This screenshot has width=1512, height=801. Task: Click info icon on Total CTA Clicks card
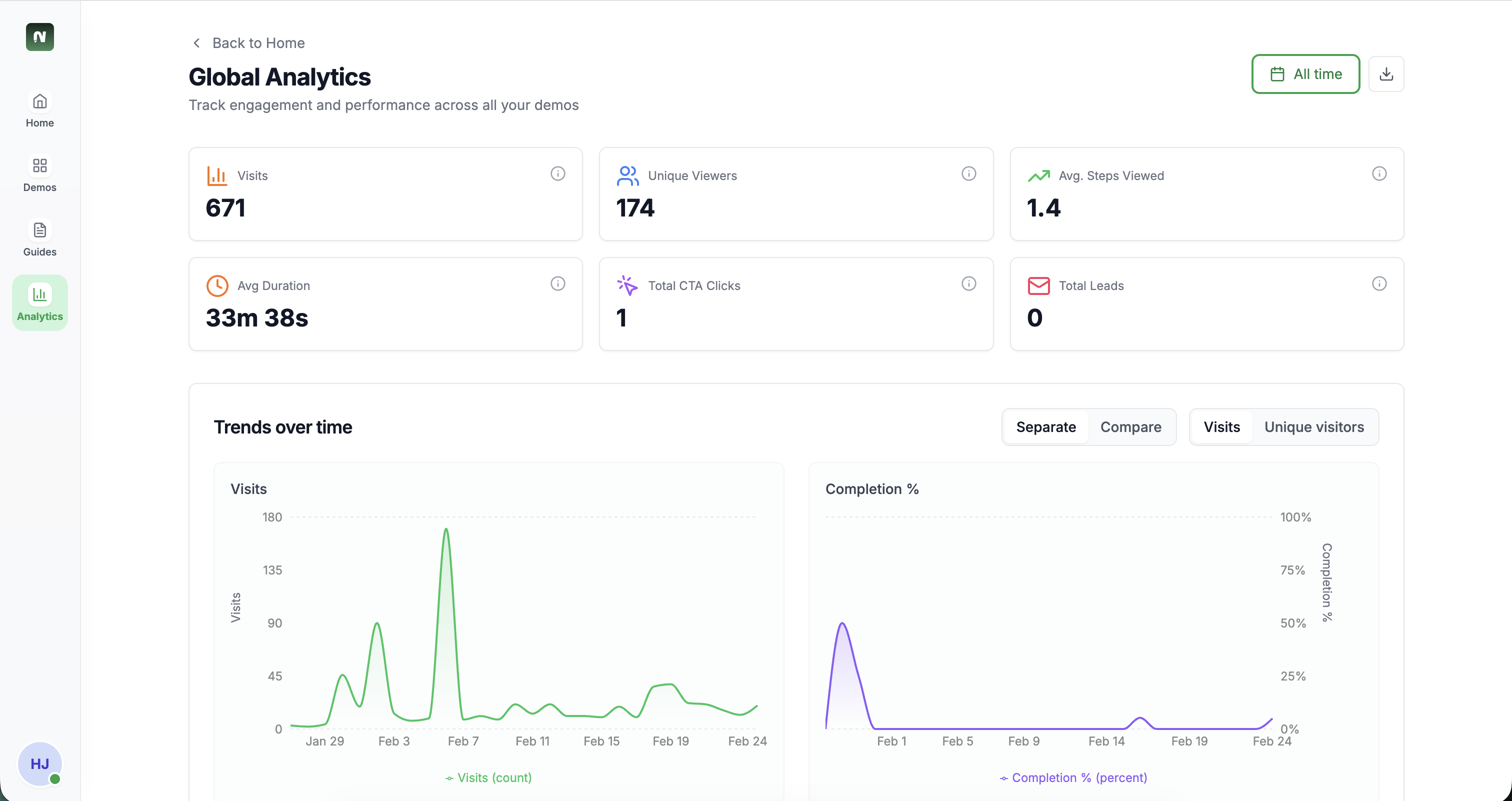(968, 284)
